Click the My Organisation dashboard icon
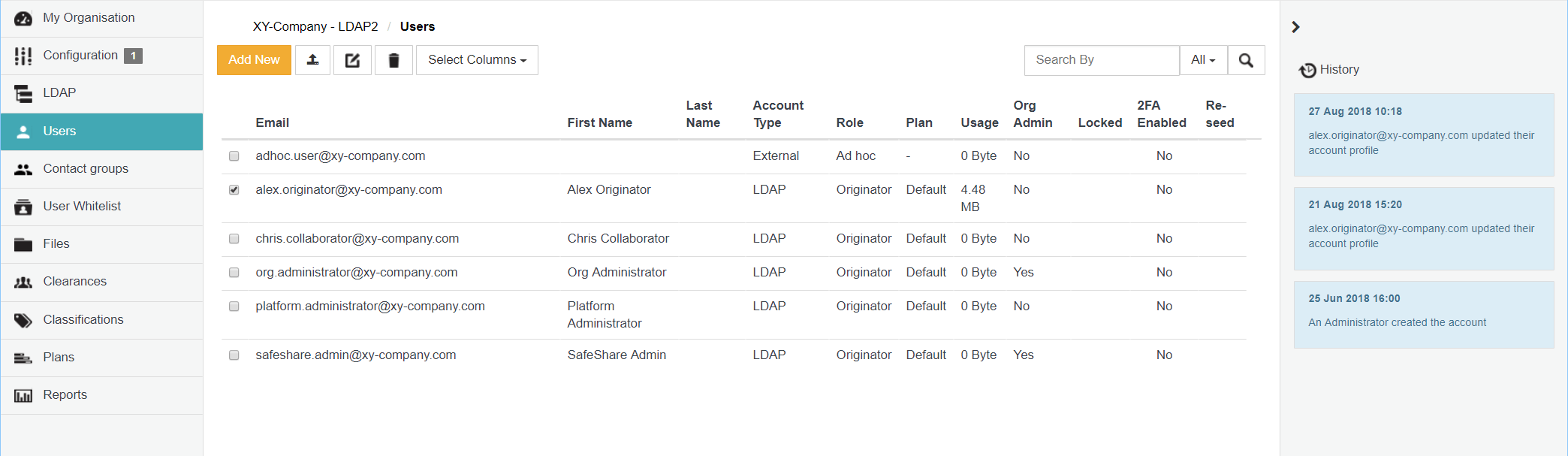This screenshot has width=1568, height=456. click(23, 18)
